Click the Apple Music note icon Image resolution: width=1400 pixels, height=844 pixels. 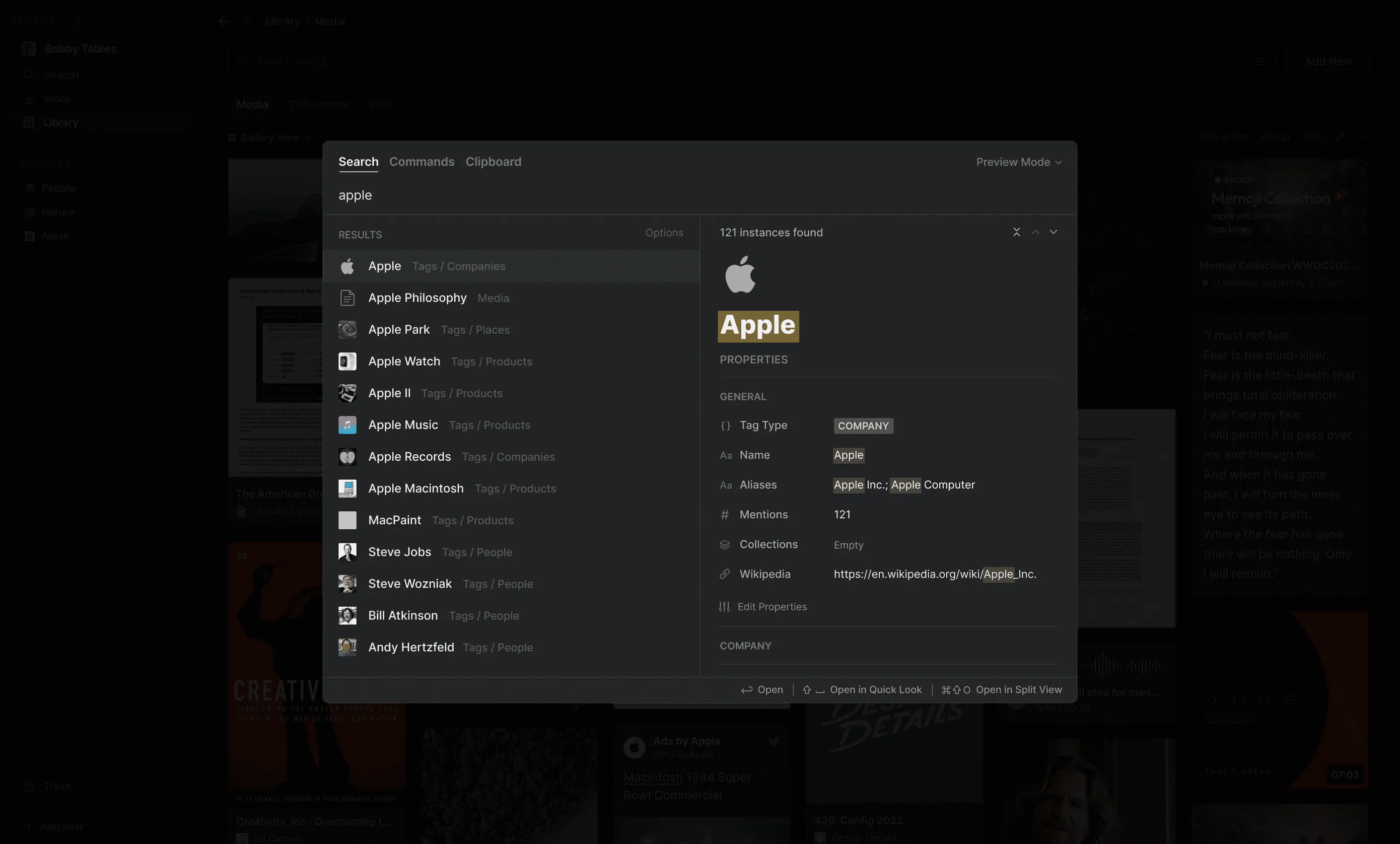[x=347, y=425]
